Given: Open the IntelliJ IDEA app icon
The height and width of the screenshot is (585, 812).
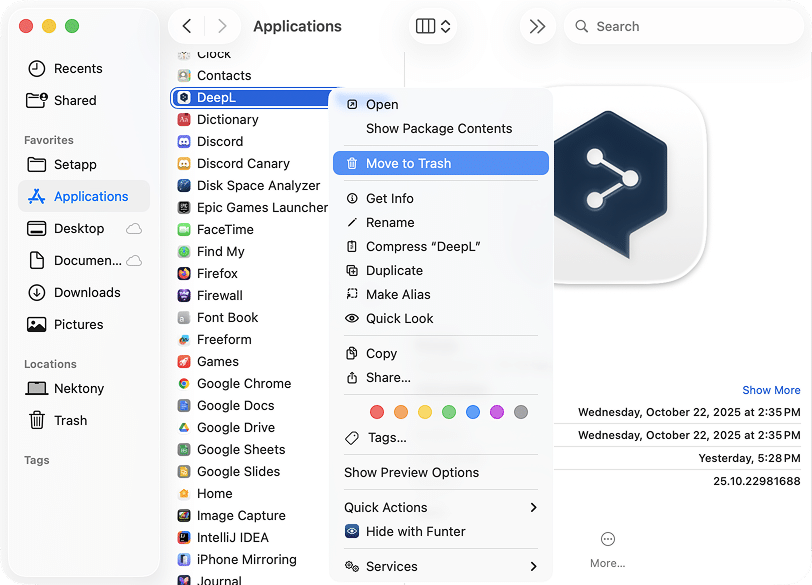Looking at the screenshot, I should [185, 537].
